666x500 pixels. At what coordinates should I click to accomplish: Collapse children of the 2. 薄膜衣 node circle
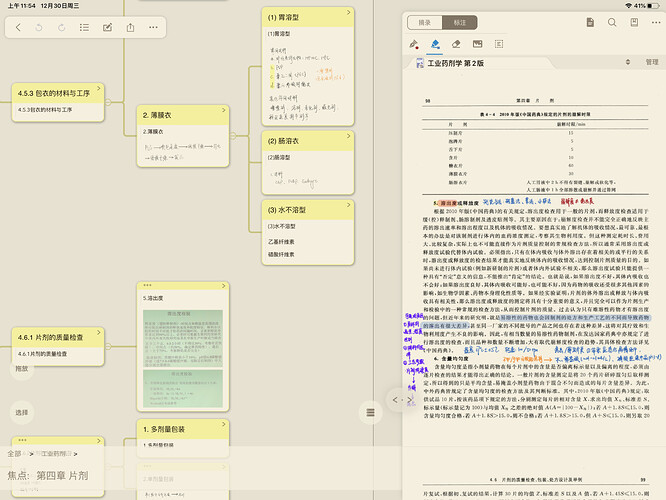(233, 136)
